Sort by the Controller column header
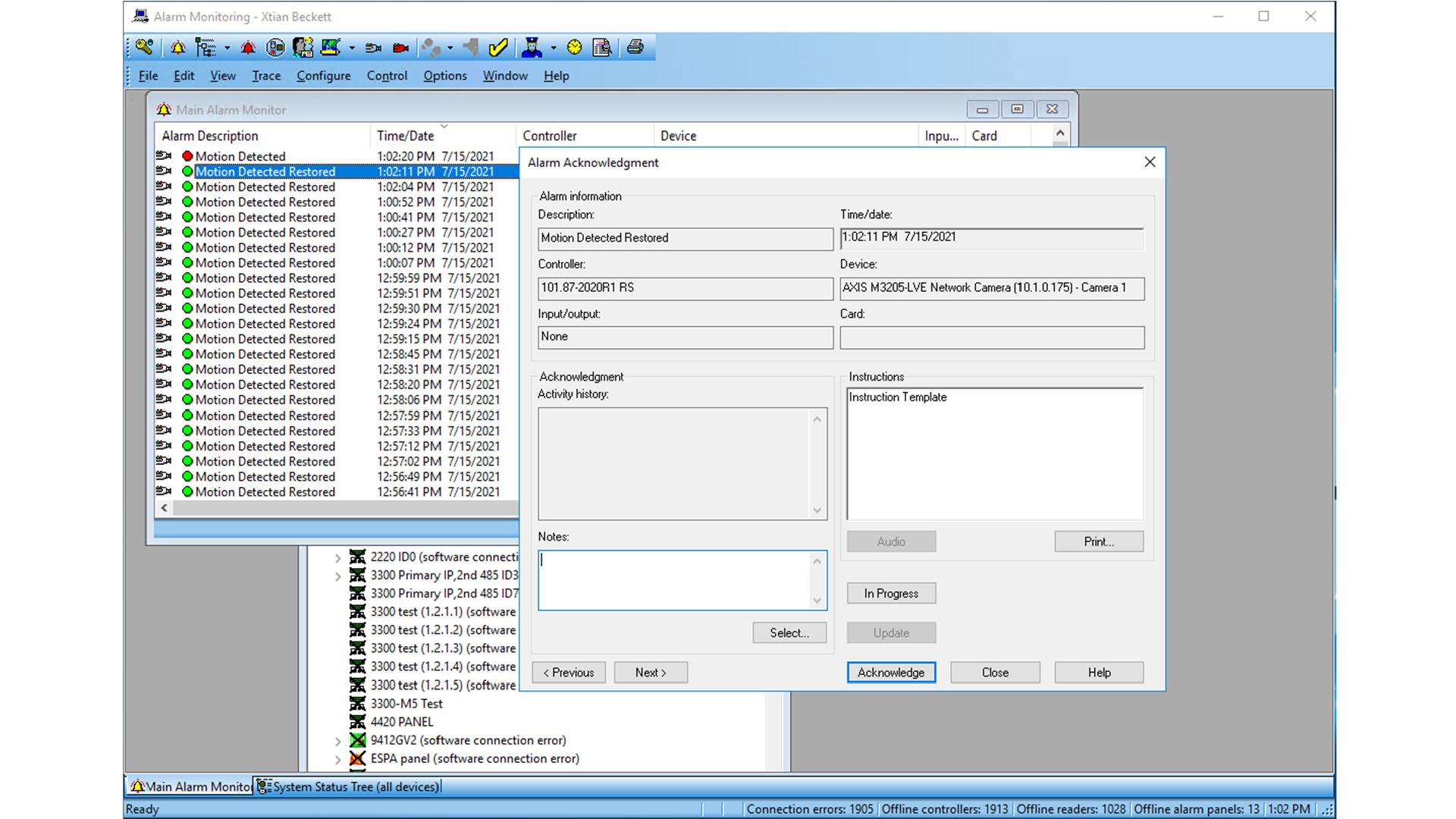 pyautogui.click(x=585, y=136)
